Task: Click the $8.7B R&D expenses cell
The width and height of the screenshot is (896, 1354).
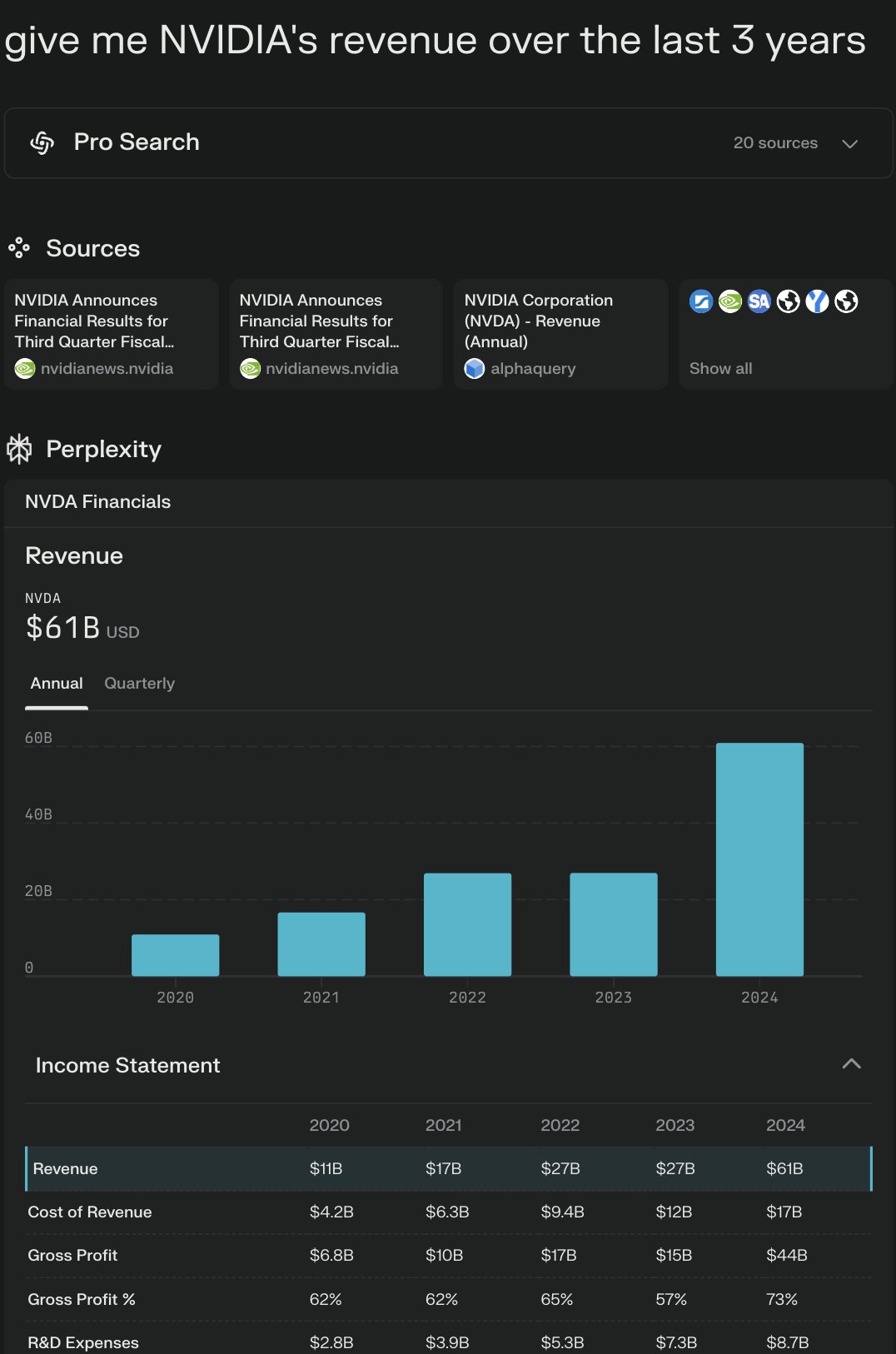Action: (788, 1342)
